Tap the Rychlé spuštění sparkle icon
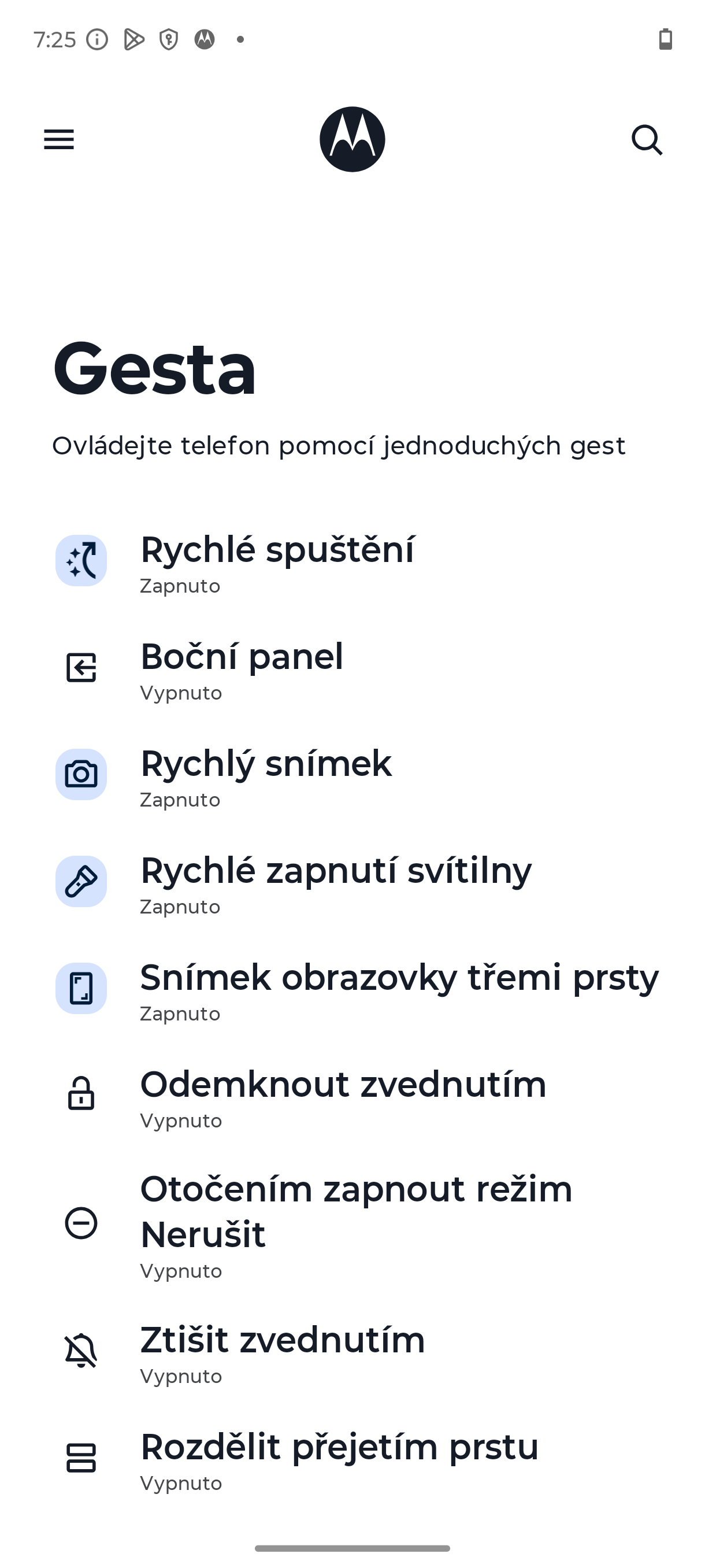This screenshot has height=1568, width=705. (81, 561)
